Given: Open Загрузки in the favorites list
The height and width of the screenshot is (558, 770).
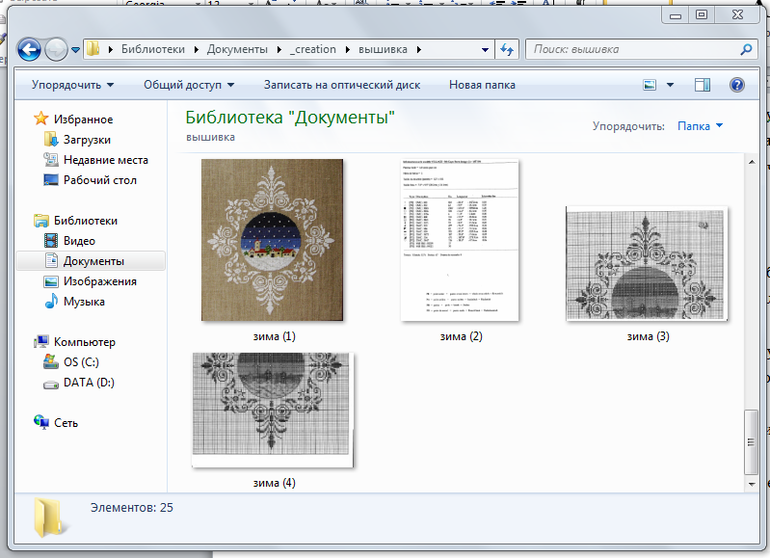Looking at the screenshot, I should tap(87, 140).
